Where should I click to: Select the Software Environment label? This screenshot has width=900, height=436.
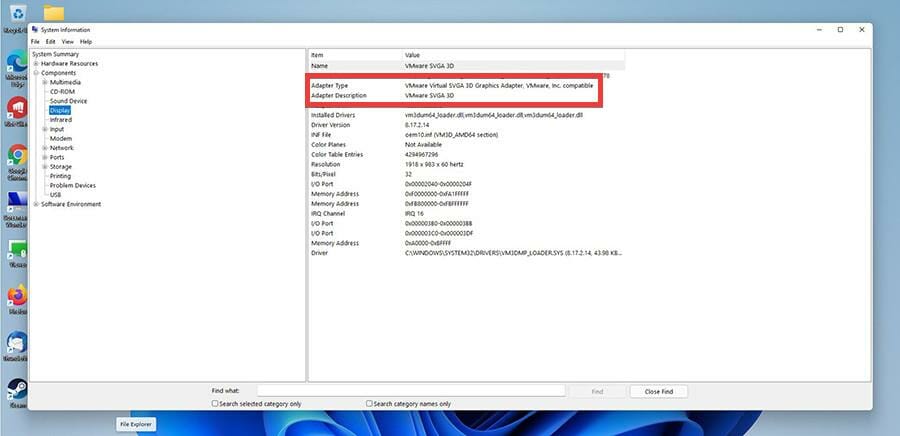click(71, 204)
